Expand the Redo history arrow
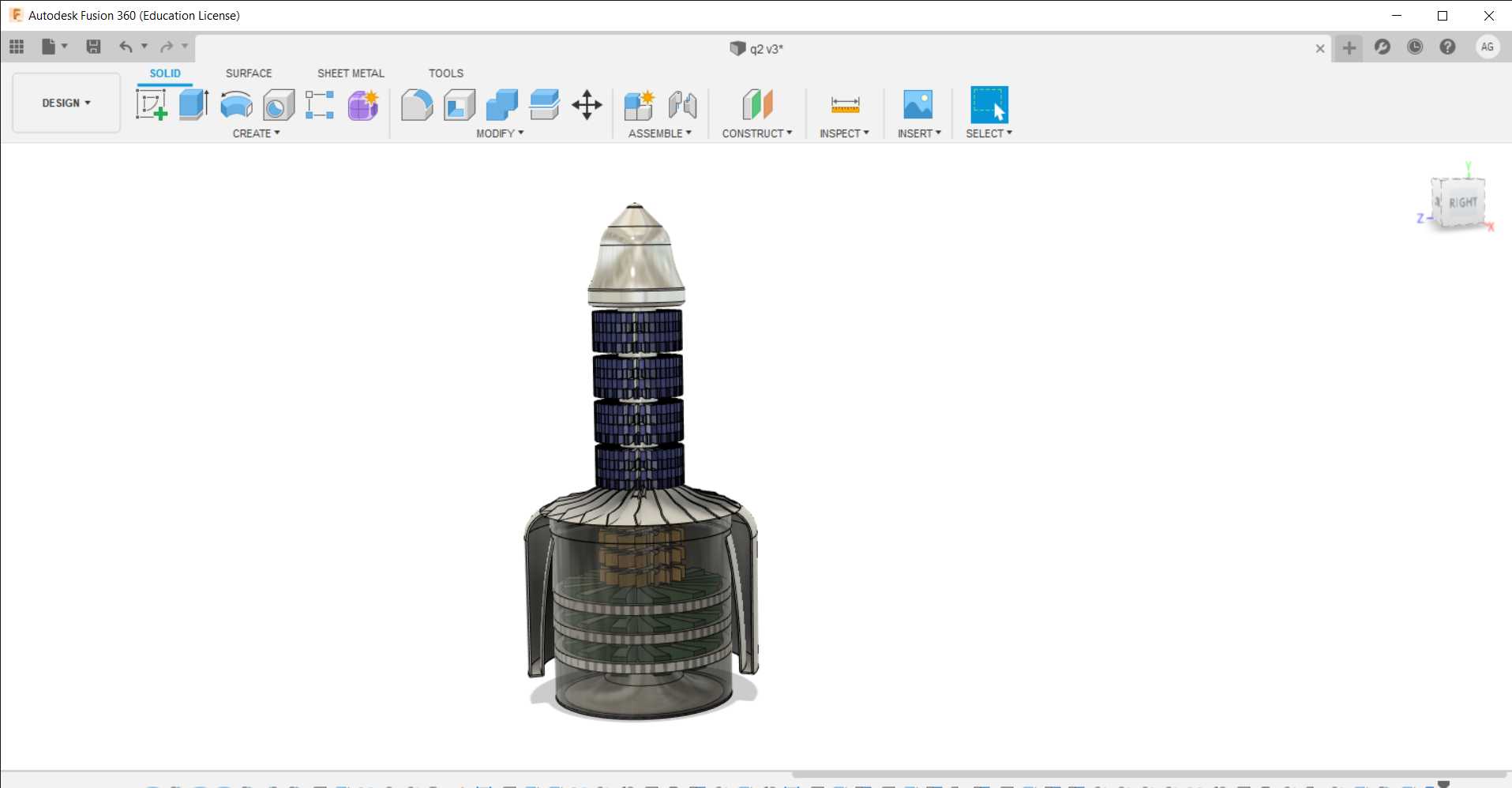Viewport: 1512px width, 788px height. tap(185, 47)
